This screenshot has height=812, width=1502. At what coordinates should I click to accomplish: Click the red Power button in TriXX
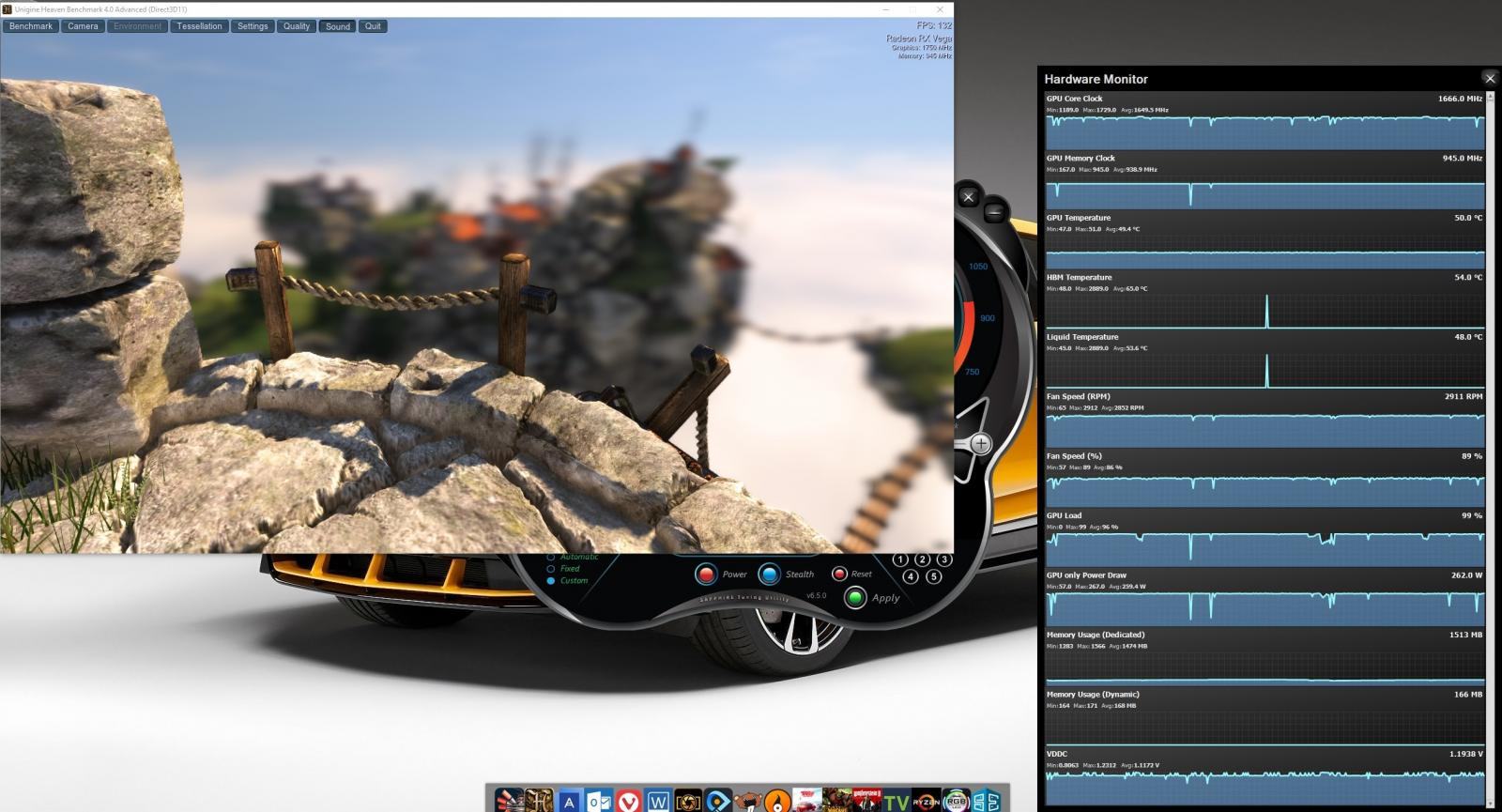pyautogui.click(x=706, y=574)
